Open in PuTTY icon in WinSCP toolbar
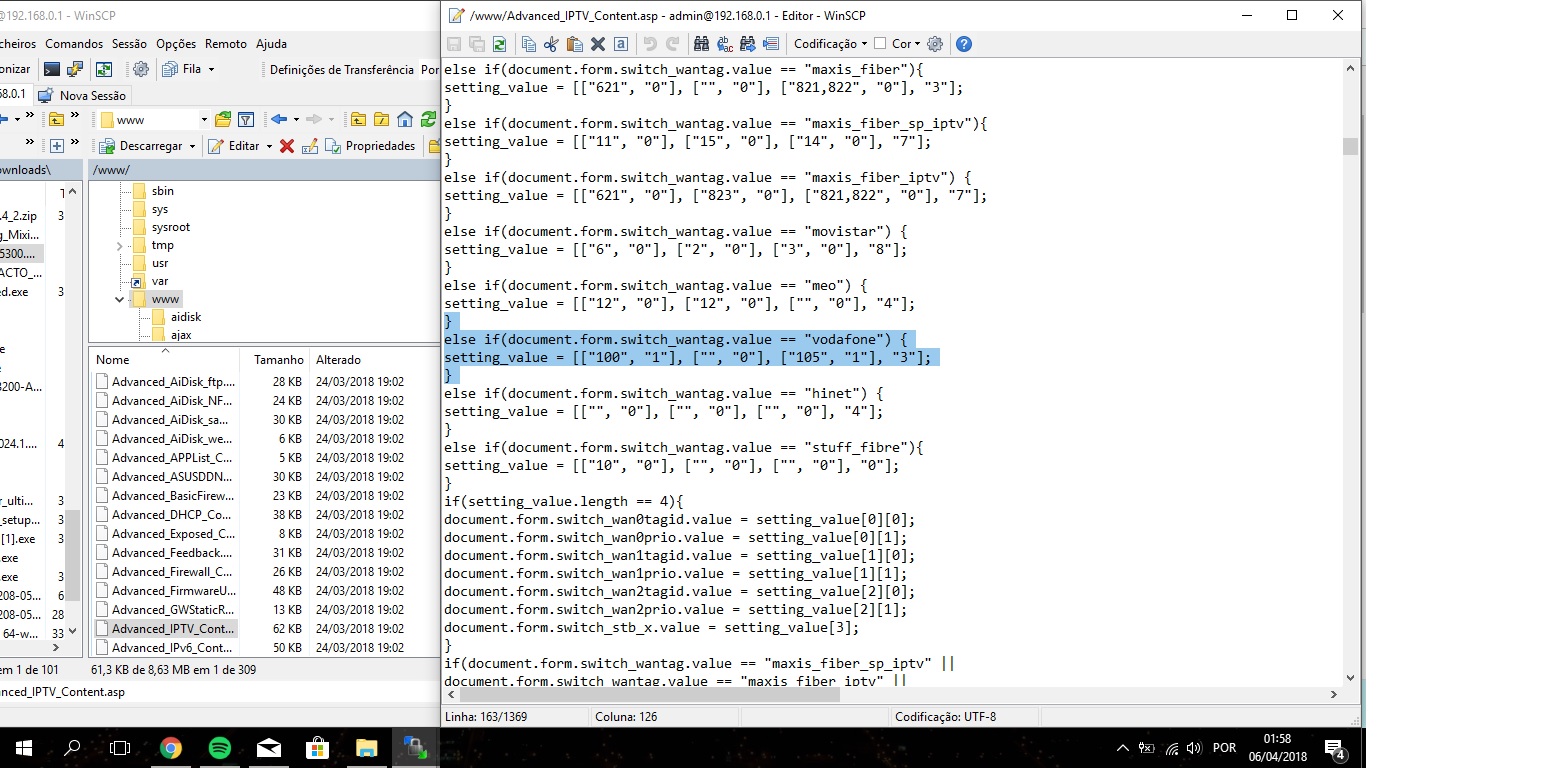 [x=75, y=69]
